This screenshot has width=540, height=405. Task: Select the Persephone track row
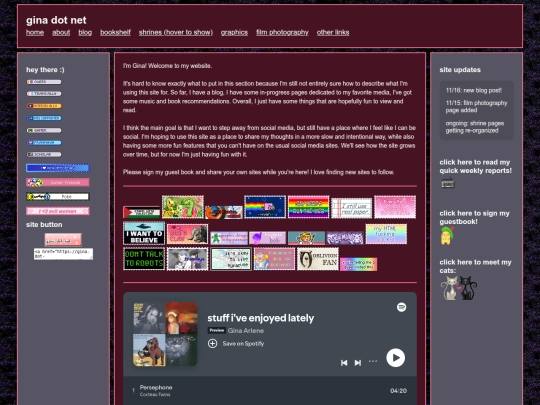point(270,391)
